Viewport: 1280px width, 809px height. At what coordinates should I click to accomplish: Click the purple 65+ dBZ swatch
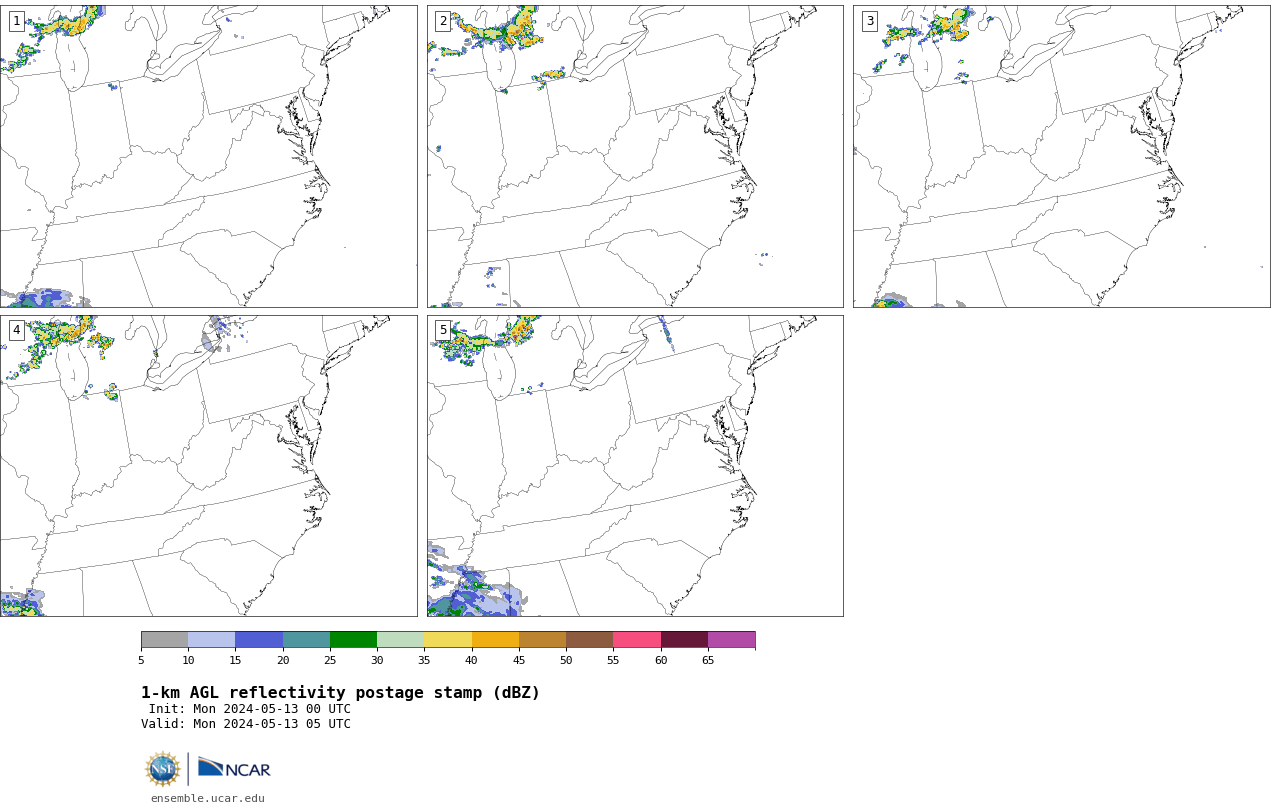point(731,640)
